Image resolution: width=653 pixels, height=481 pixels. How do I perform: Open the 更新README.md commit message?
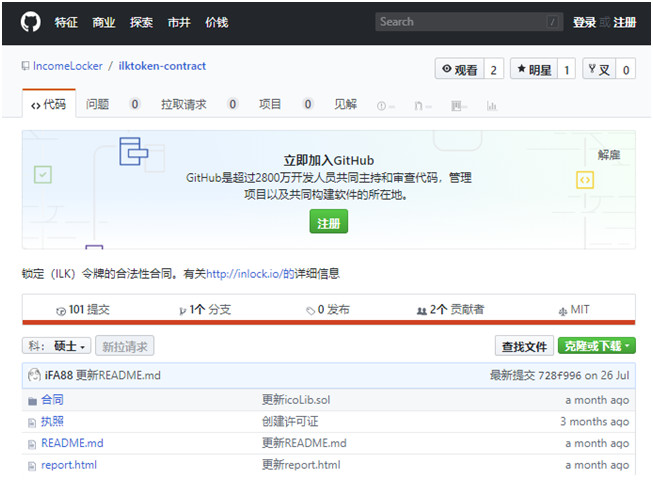pos(118,375)
